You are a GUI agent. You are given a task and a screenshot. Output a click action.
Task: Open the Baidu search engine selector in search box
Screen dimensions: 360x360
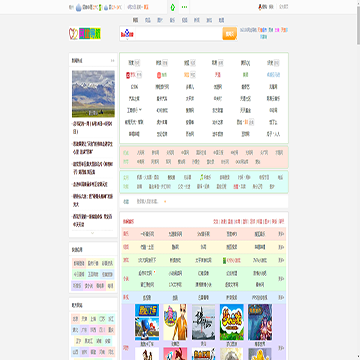click(x=127, y=34)
